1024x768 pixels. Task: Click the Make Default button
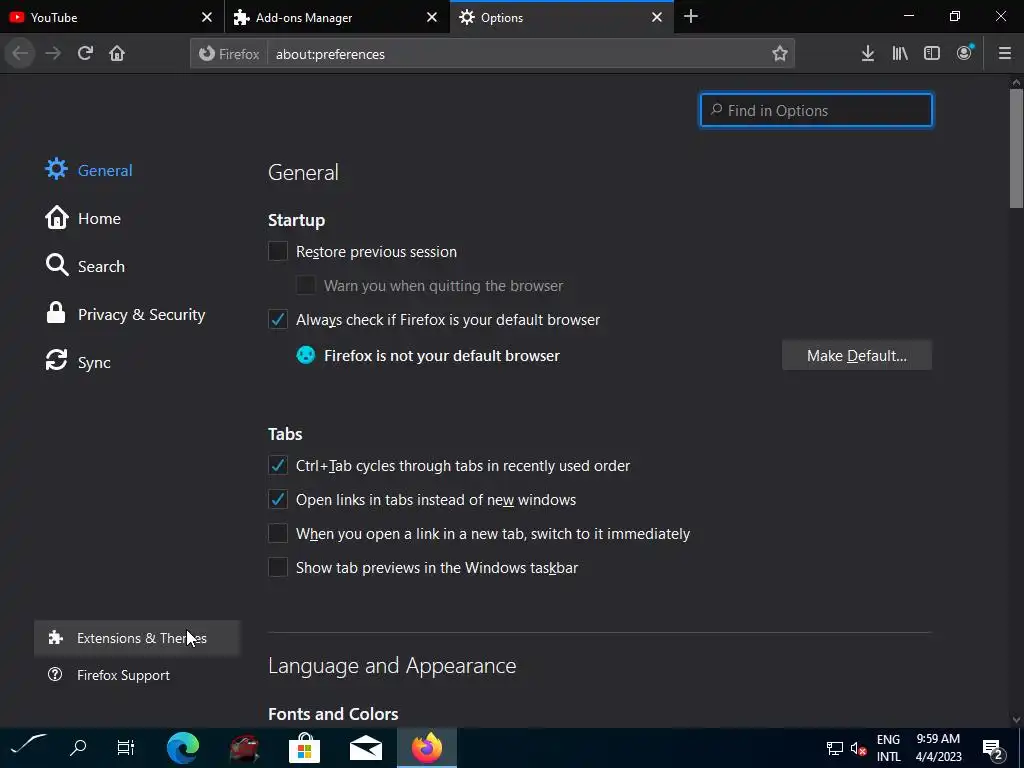(x=857, y=355)
